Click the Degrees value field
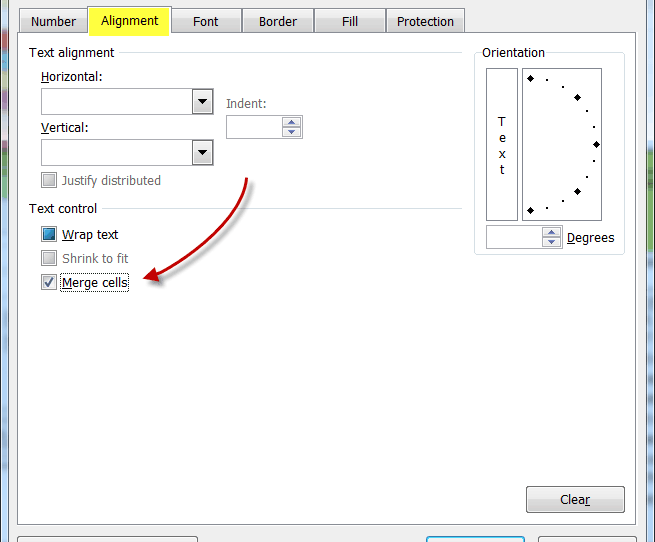The height and width of the screenshot is (542, 655). (514, 237)
